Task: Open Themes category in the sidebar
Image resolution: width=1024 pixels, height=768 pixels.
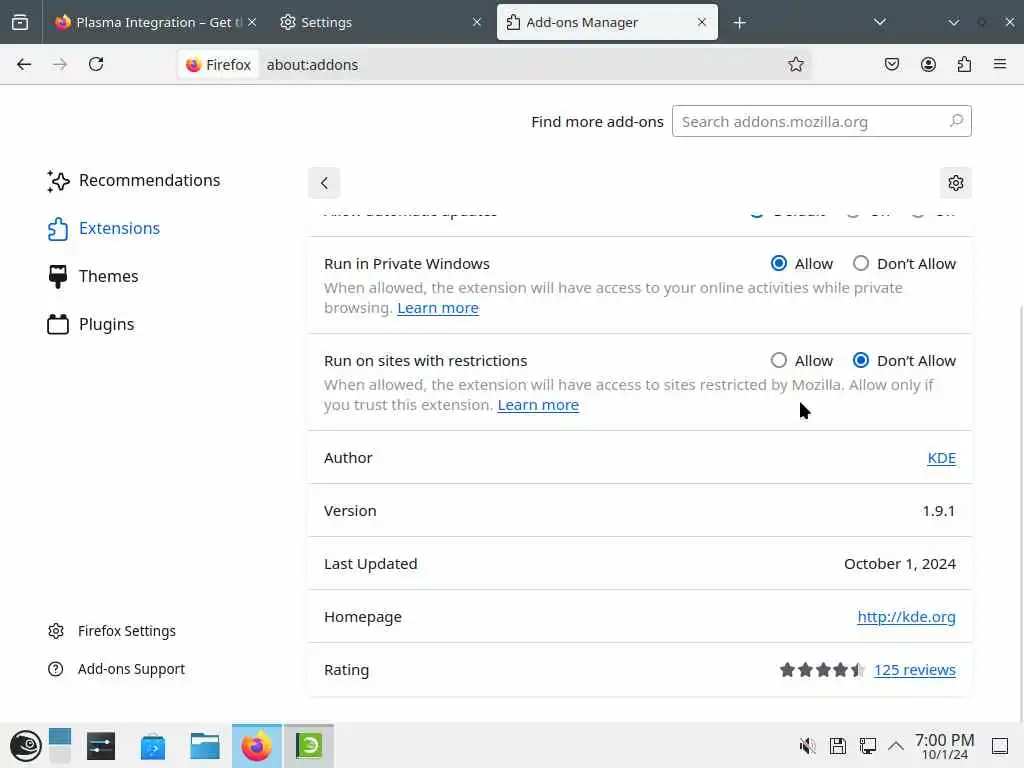Action: point(93,276)
